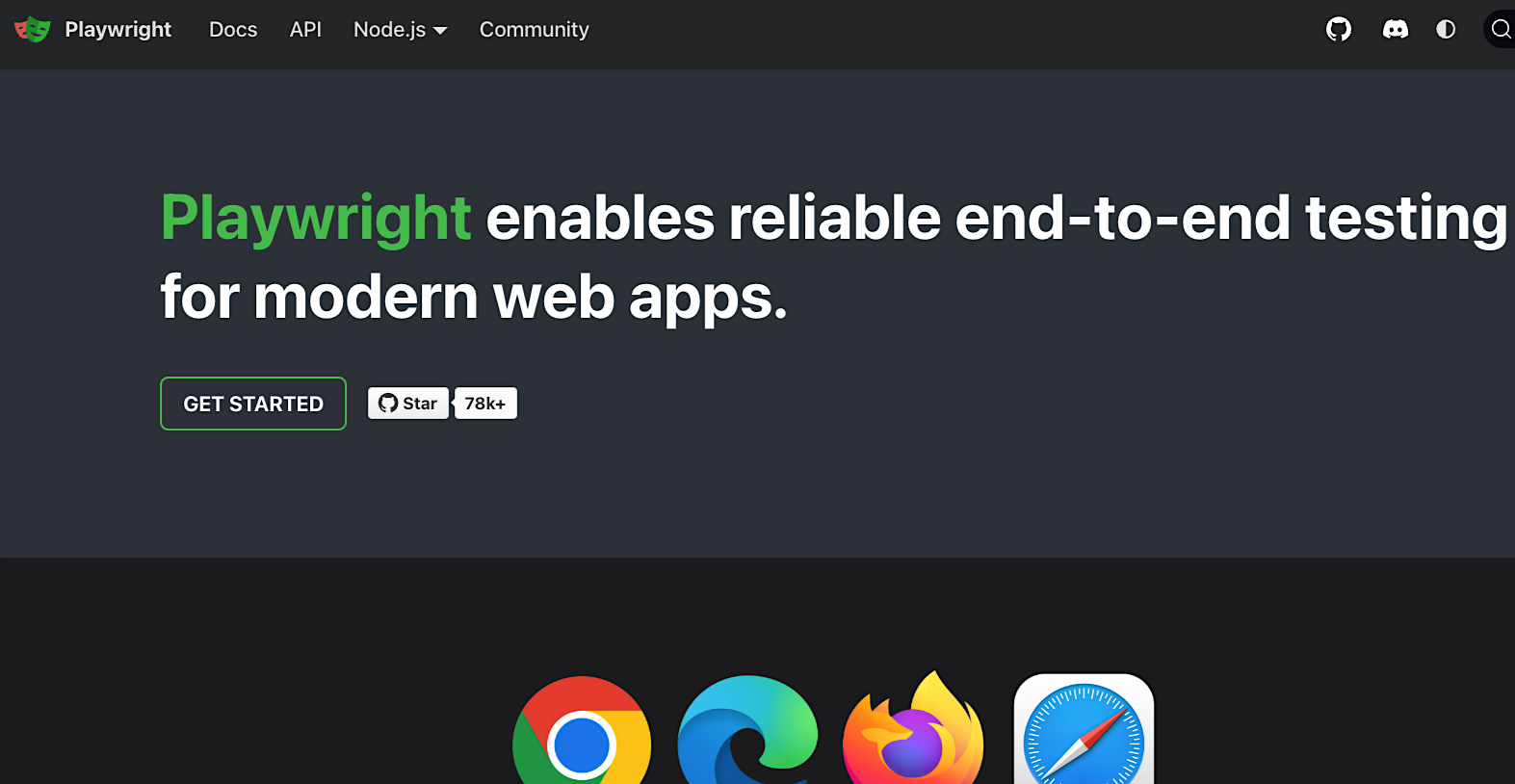Image resolution: width=1515 pixels, height=784 pixels.
Task: Open the search magnifier icon
Action: [1501, 30]
